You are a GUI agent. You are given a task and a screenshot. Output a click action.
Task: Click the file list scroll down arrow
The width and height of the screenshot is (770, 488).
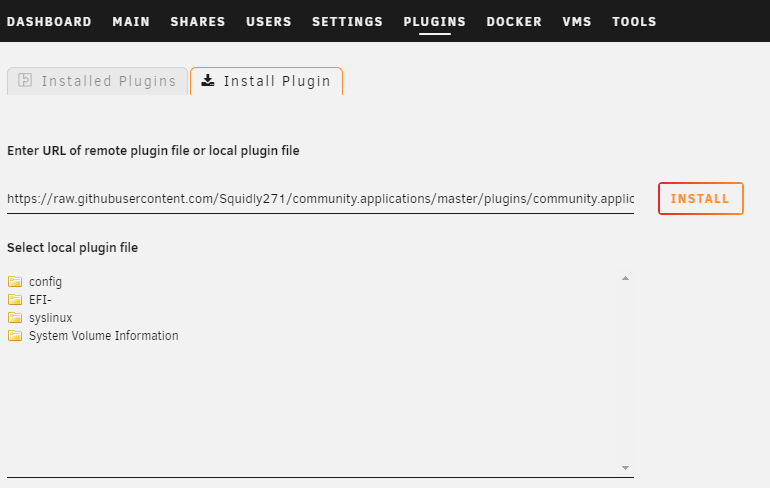coord(625,468)
